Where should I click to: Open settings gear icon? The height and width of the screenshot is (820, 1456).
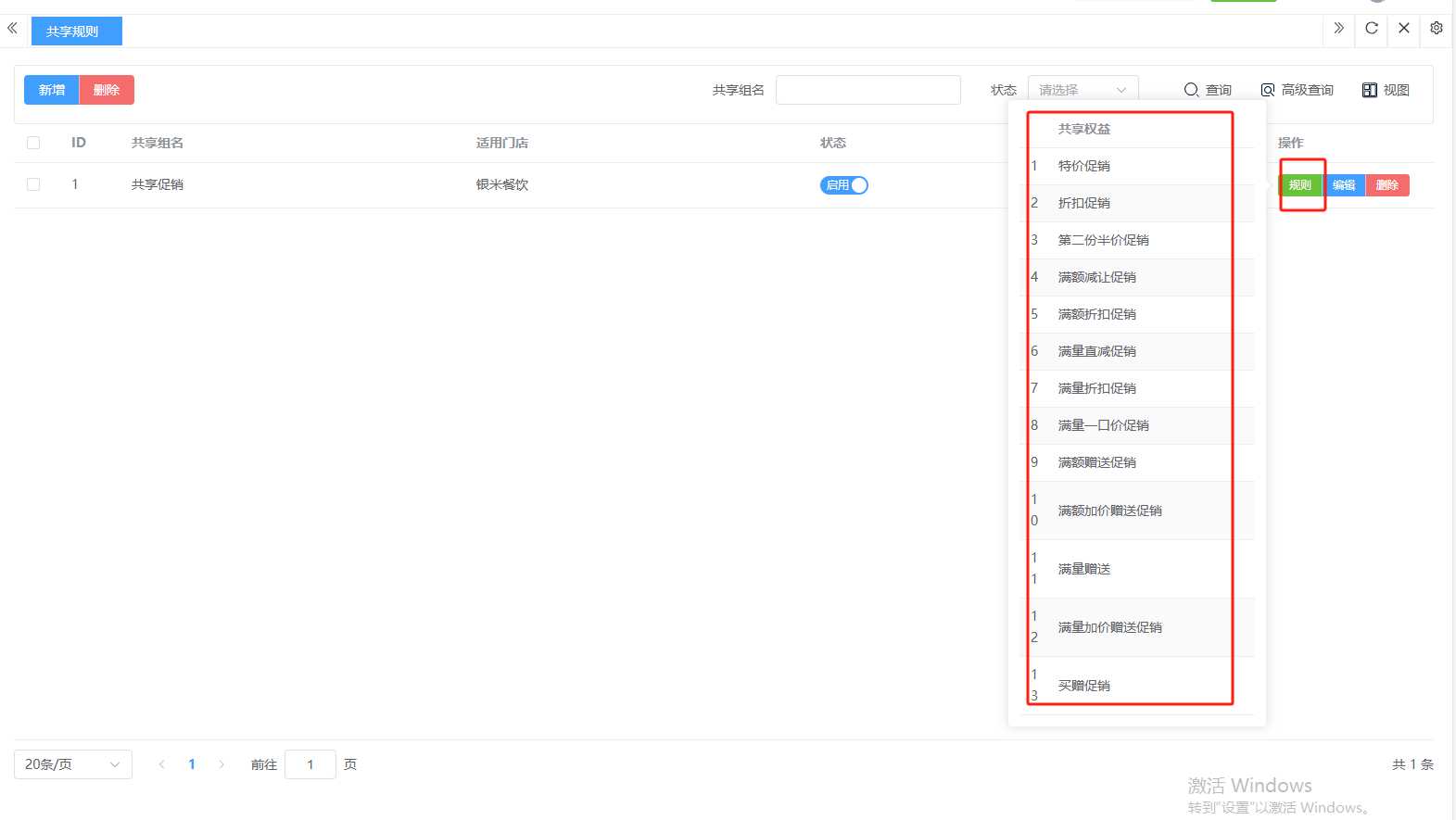[1436, 28]
